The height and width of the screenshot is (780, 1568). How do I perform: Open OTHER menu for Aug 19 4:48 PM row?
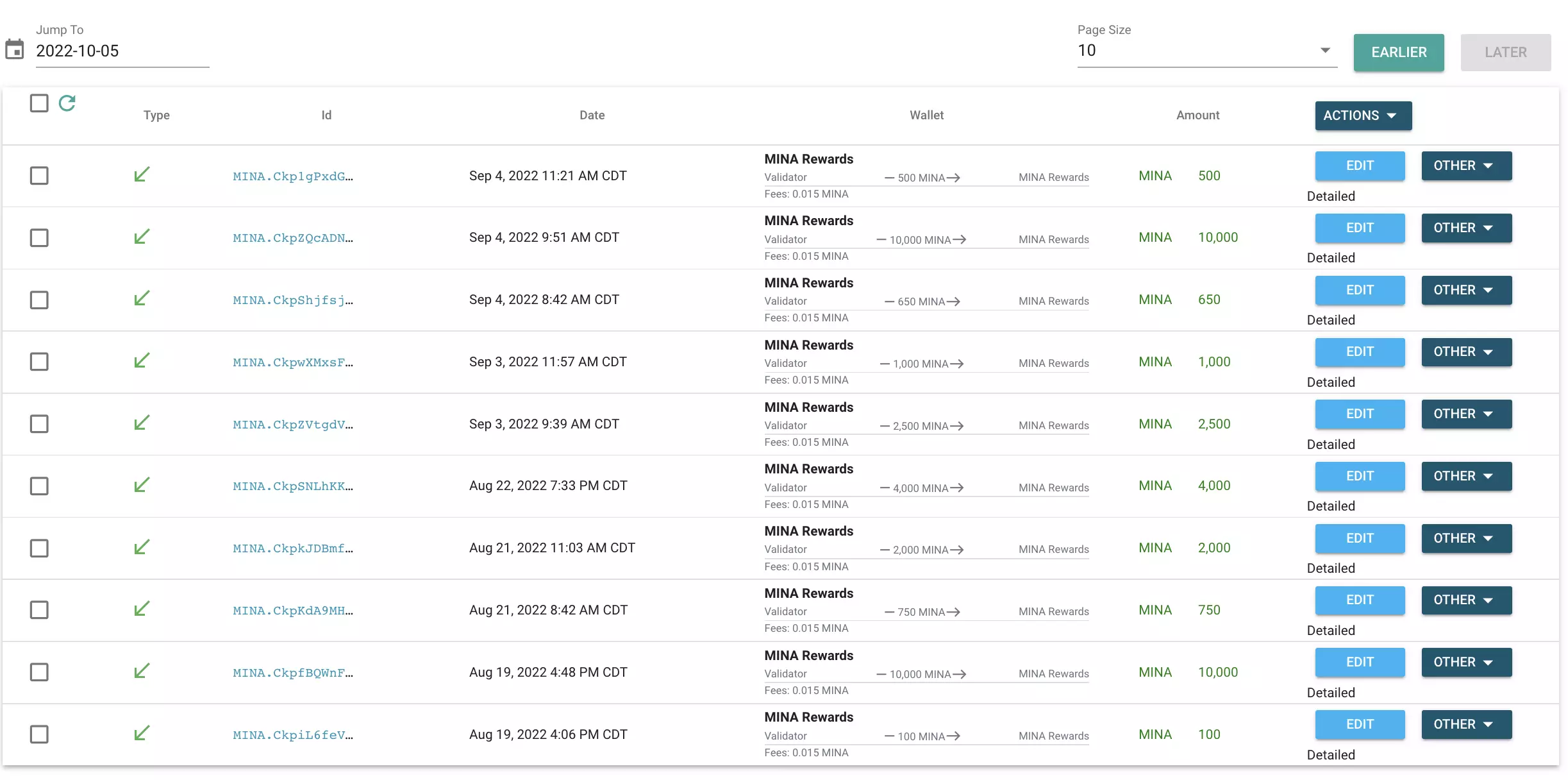coord(1466,662)
